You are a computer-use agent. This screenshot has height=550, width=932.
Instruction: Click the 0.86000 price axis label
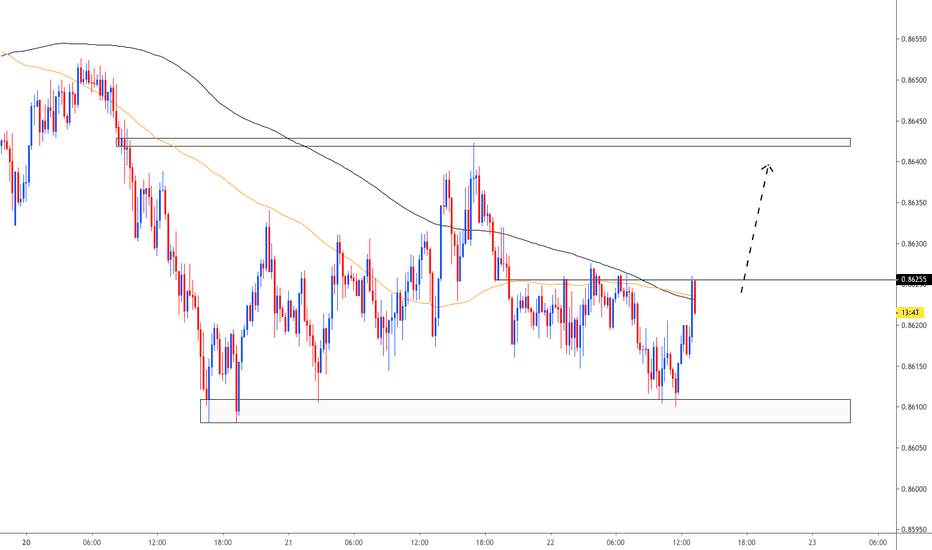point(912,489)
